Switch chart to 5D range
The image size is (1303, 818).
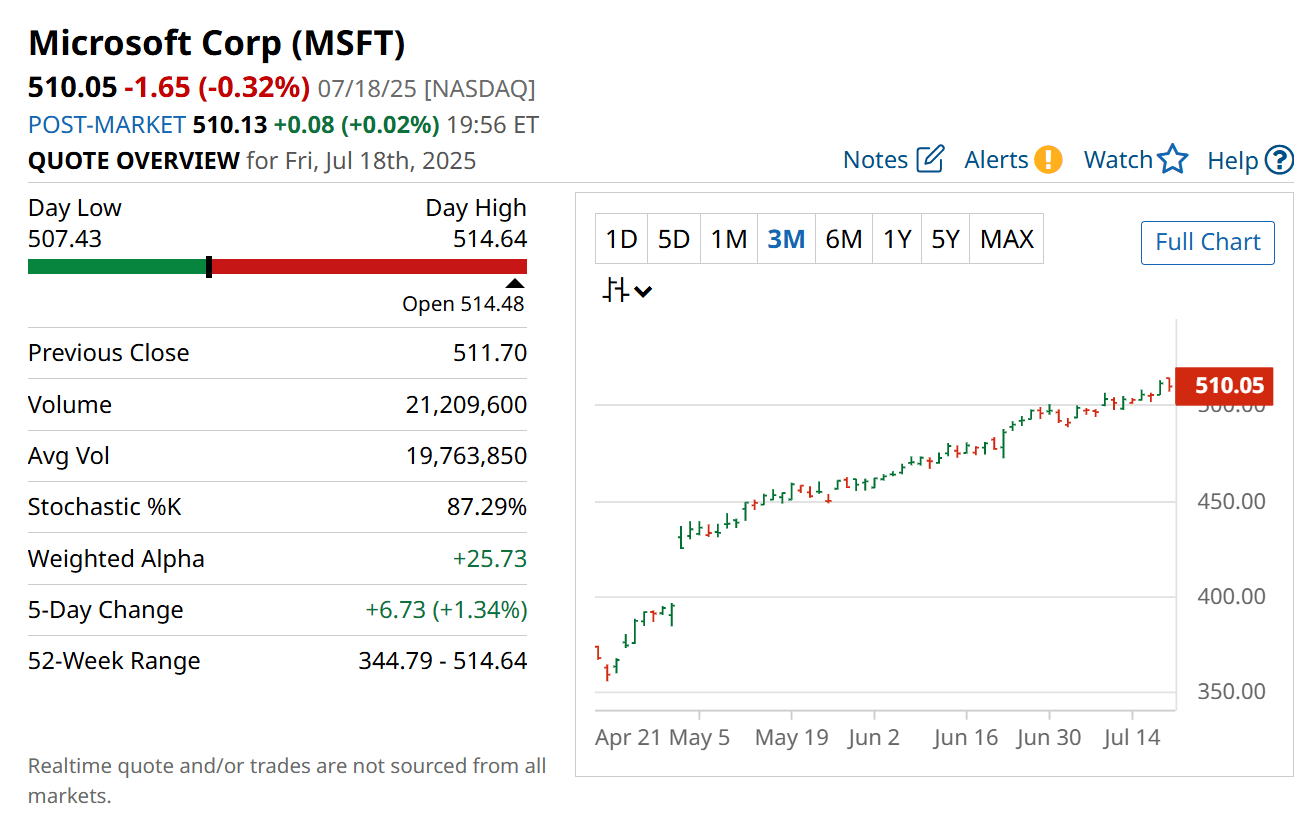[x=674, y=239]
